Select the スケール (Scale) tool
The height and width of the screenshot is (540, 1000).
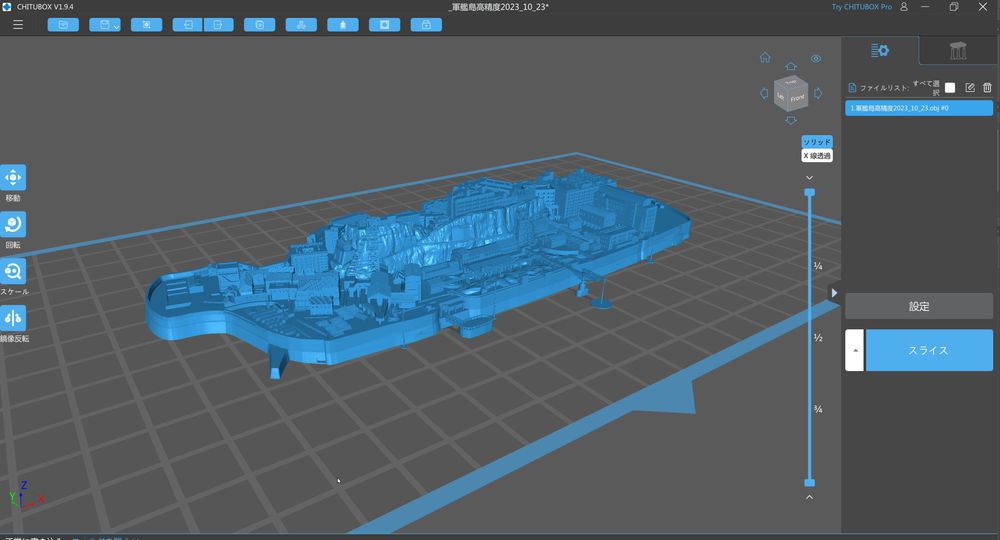[x=14, y=271]
